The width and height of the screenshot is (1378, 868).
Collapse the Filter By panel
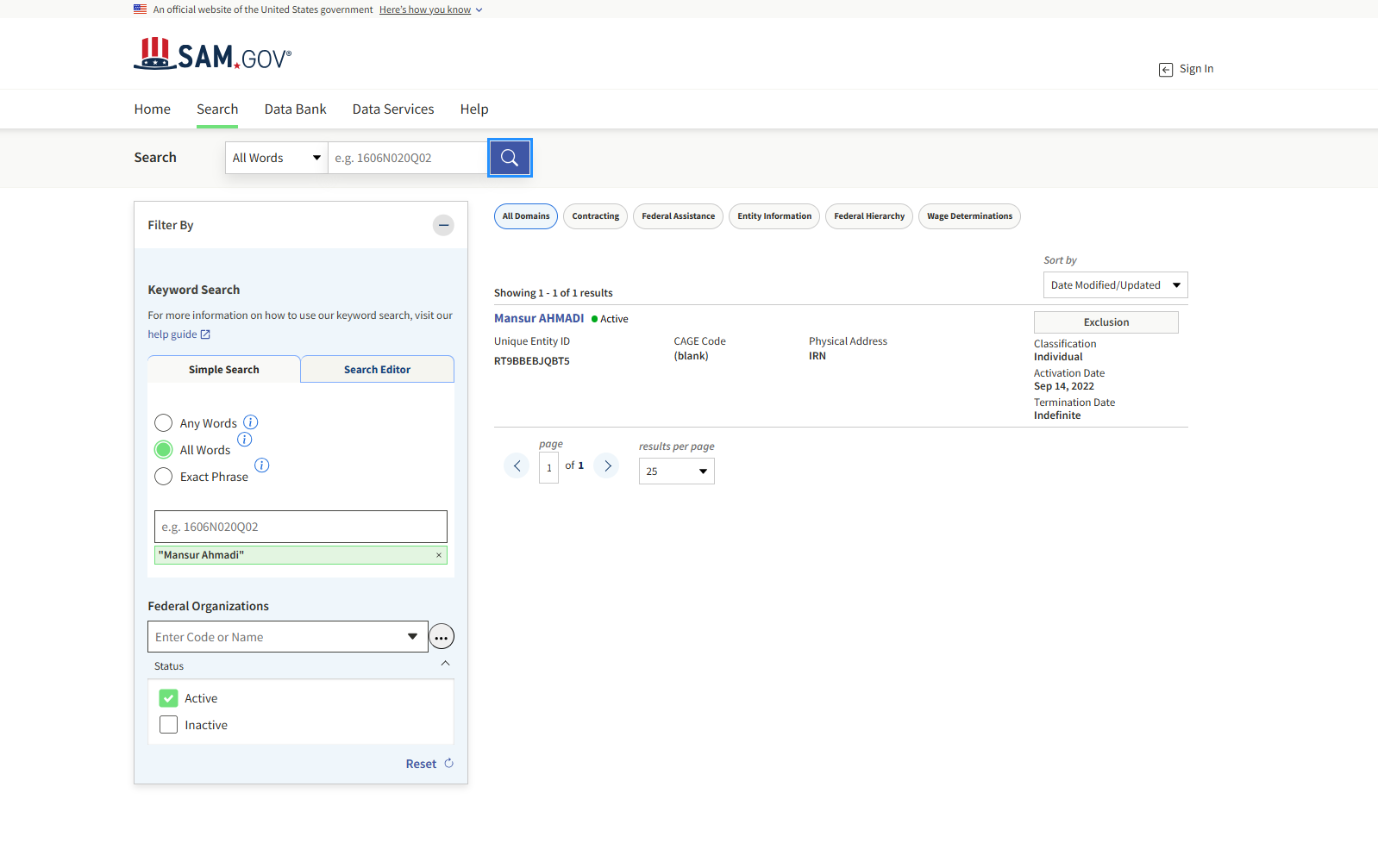click(443, 226)
